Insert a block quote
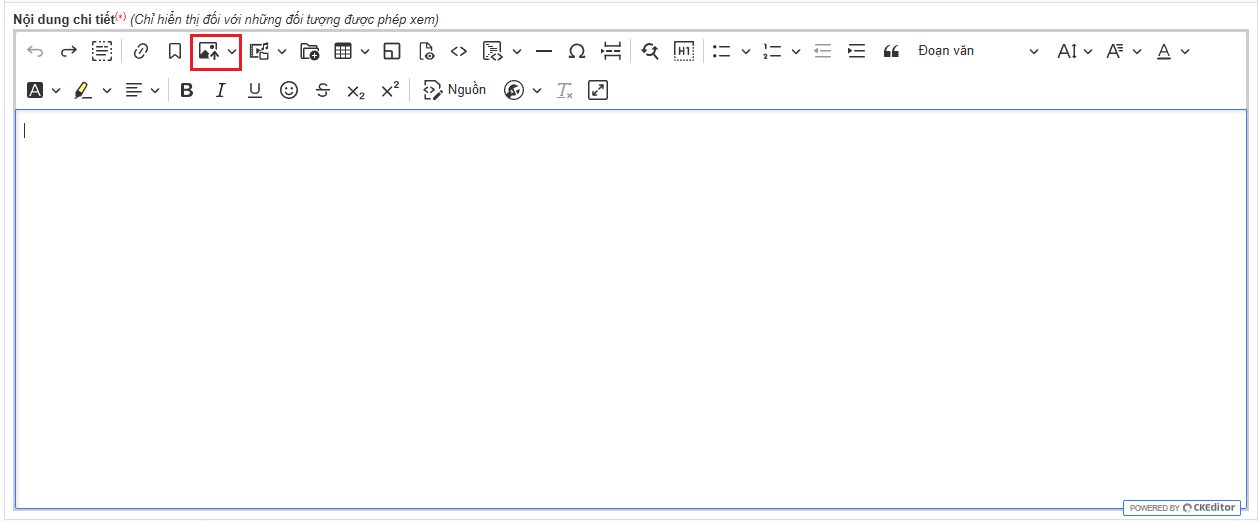Image resolution: width=1259 pixels, height=521 pixels. [891, 51]
